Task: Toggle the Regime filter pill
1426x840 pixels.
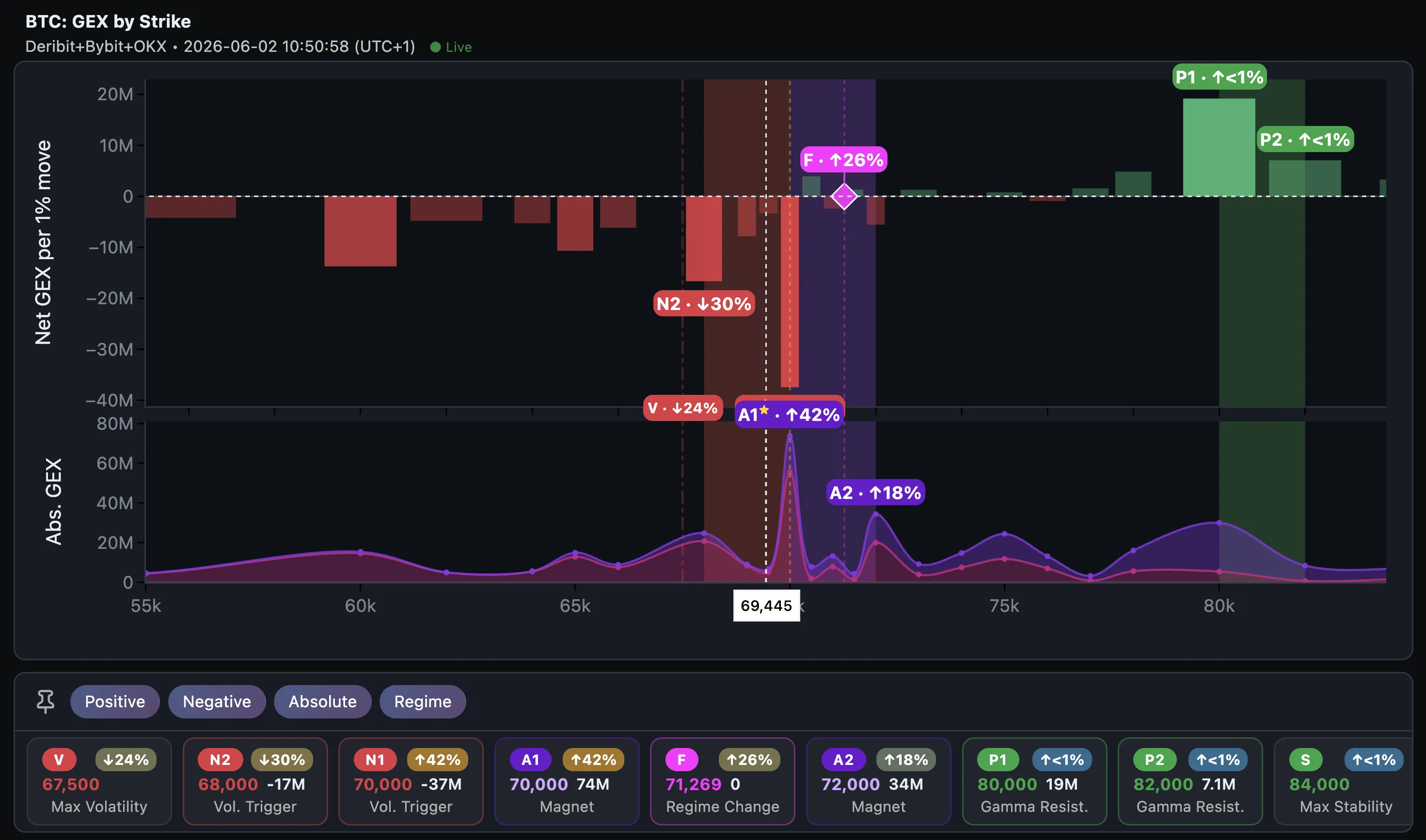Action: coord(423,701)
